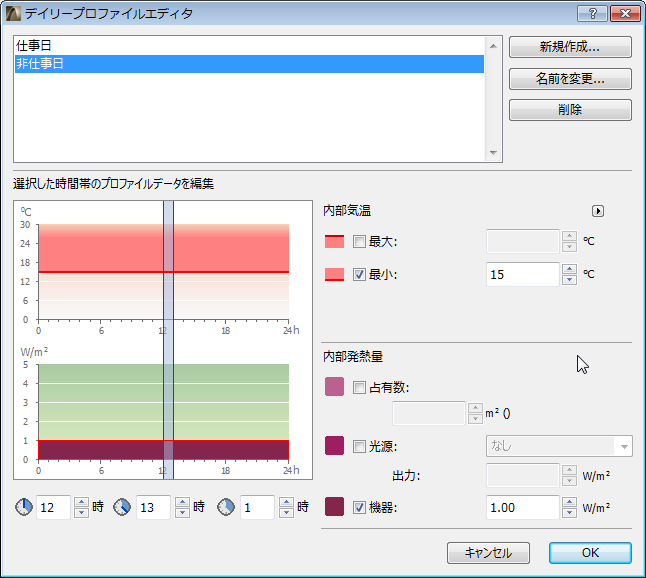Click the 機器 color swatch
The width and height of the screenshot is (646, 578).
point(334,507)
